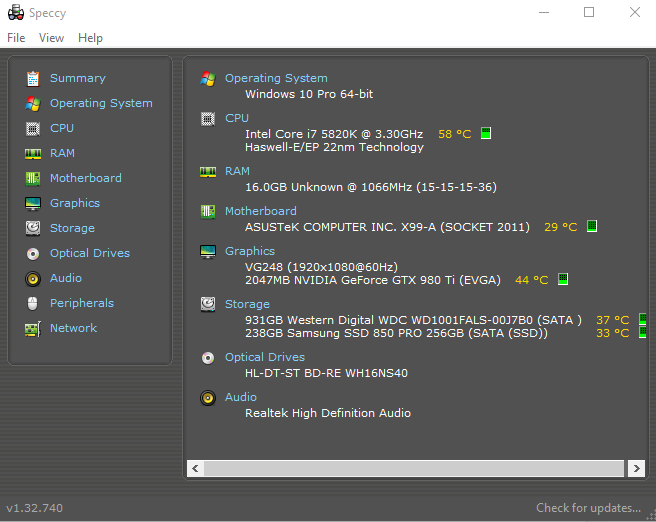Click the Operating System flag icon in sidebar
The image size is (656, 522).
[33, 104]
